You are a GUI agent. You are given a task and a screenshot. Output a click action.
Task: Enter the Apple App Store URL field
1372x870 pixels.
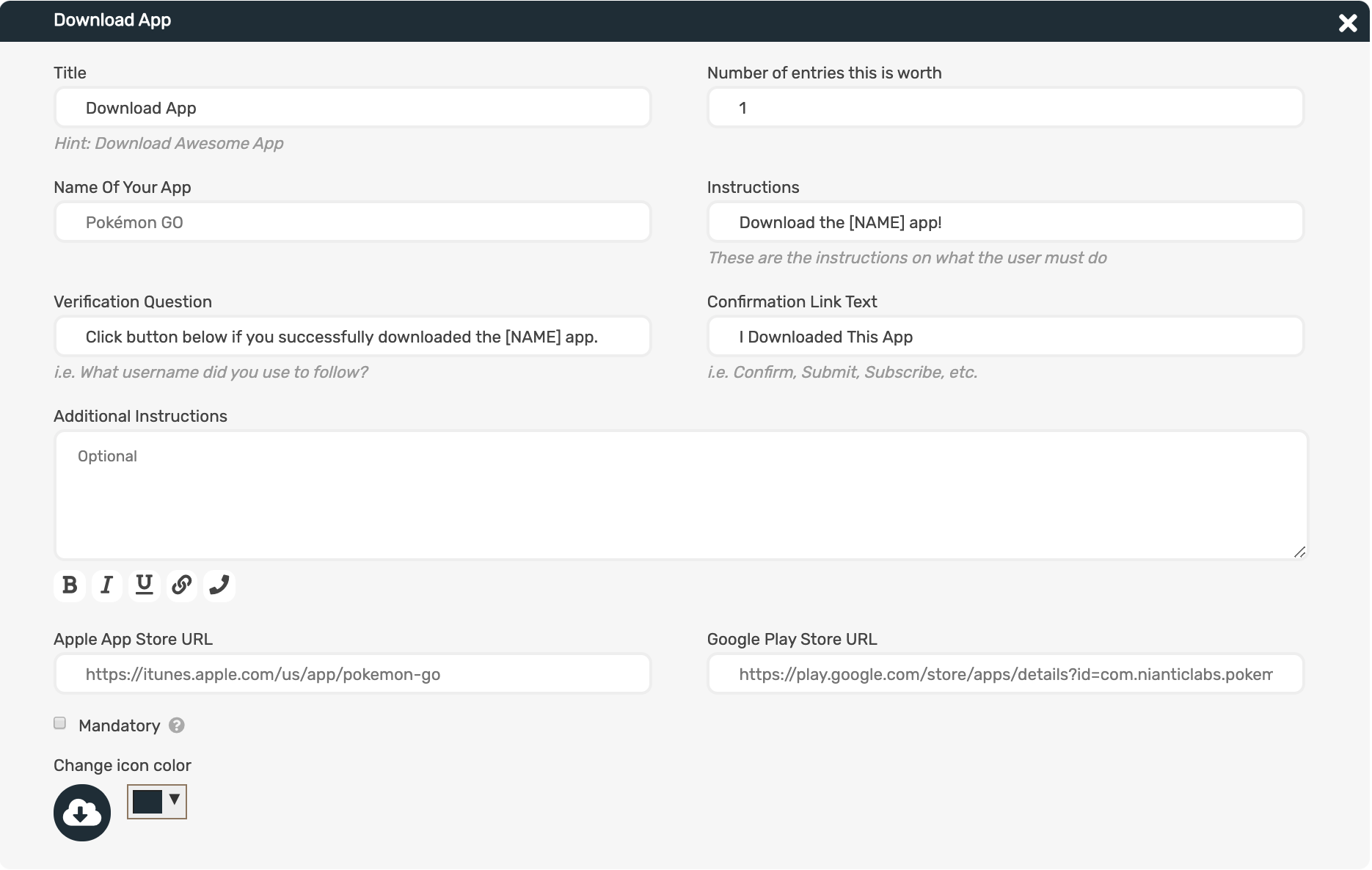(x=353, y=674)
